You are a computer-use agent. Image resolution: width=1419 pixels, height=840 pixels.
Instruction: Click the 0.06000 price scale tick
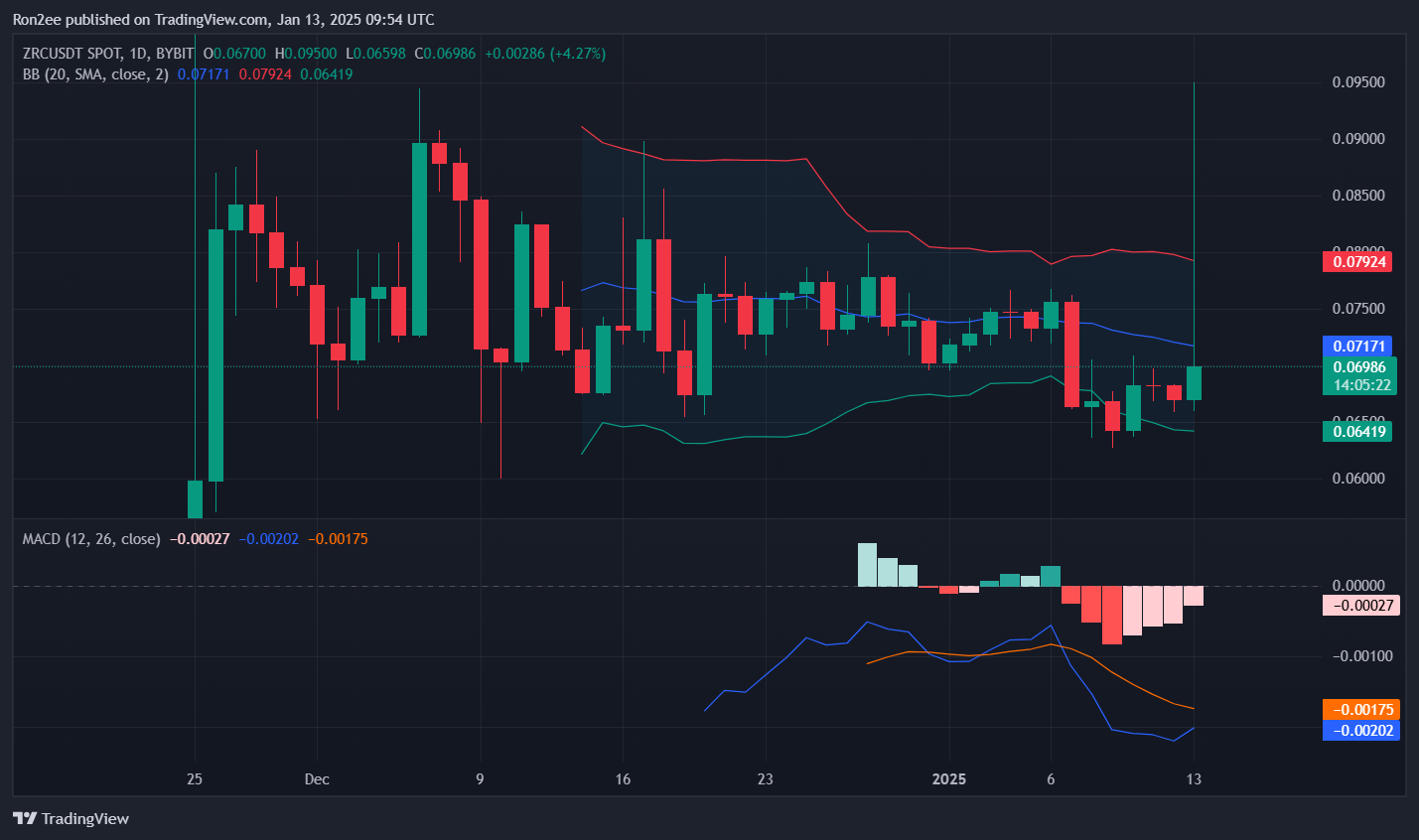(1358, 479)
